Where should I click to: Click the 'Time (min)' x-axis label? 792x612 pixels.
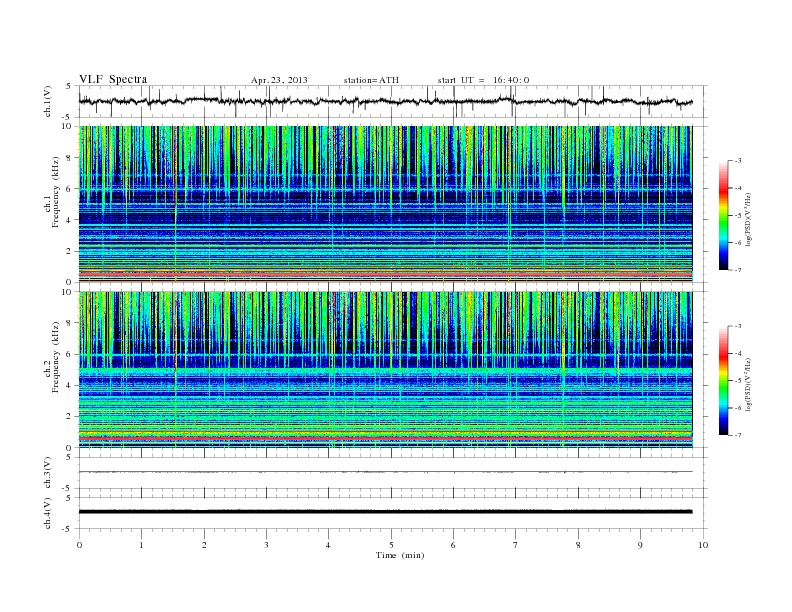click(x=400, y=555)
